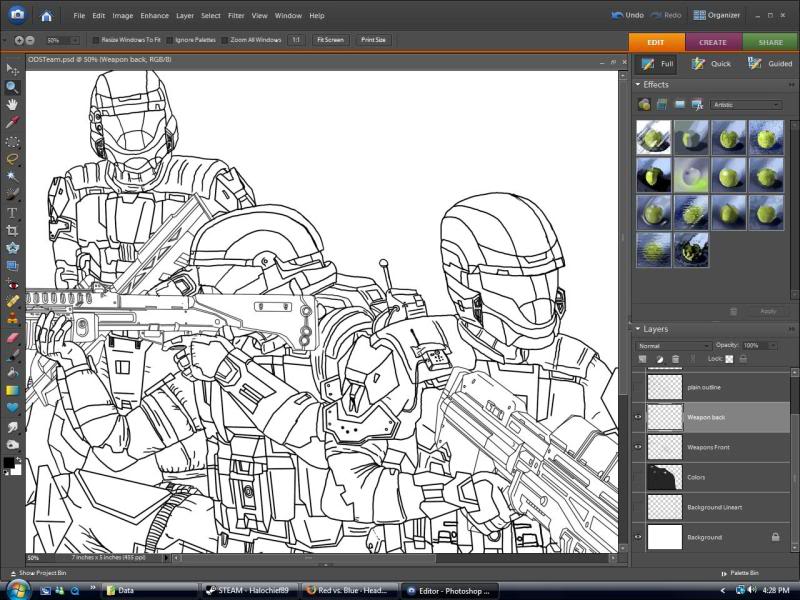
Task: Enable Zoom All Windows checkbox
Action: [224, 40]
